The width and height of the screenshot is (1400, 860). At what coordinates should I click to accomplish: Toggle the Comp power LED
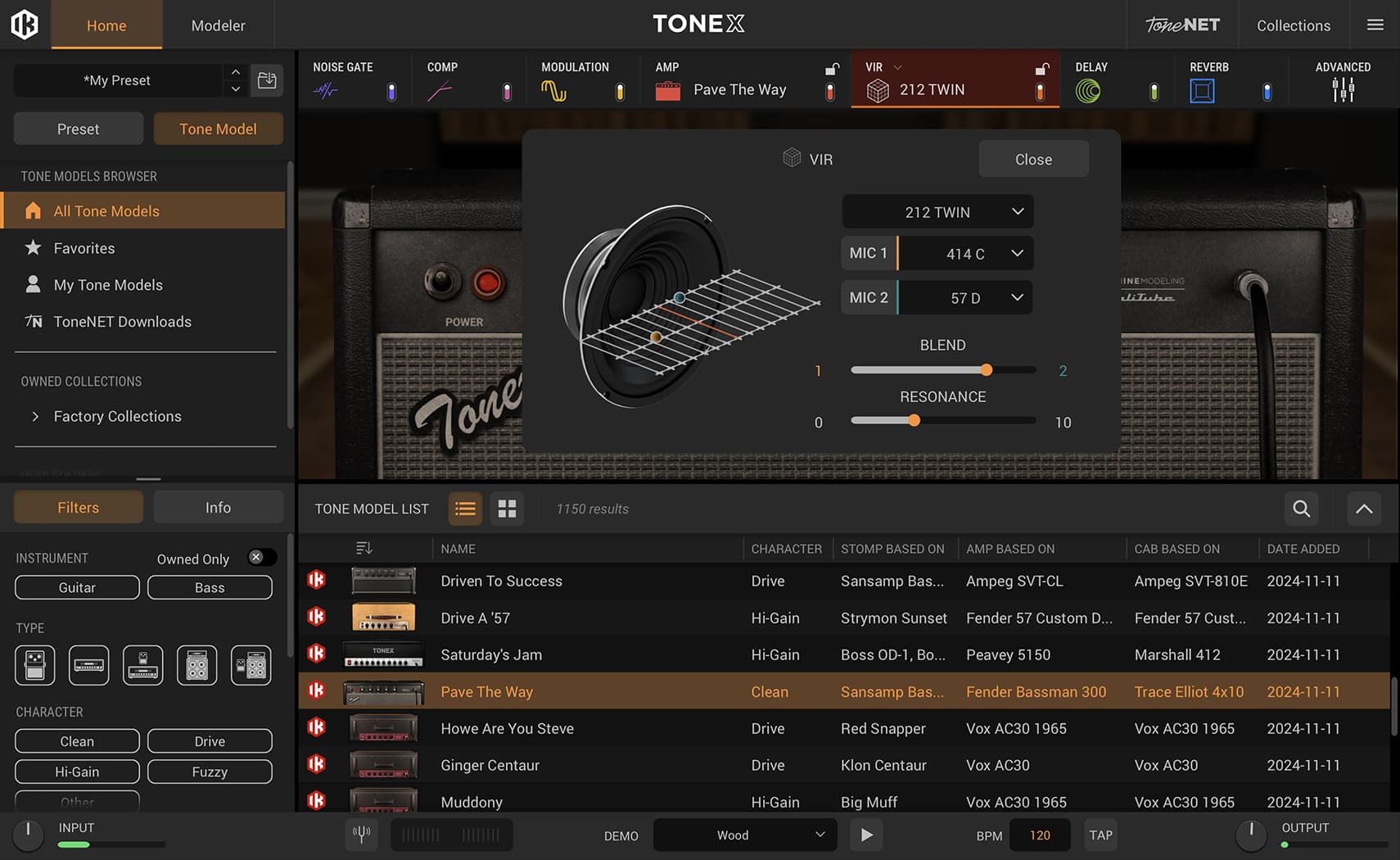pyautogui.click(x=507, y=92)
